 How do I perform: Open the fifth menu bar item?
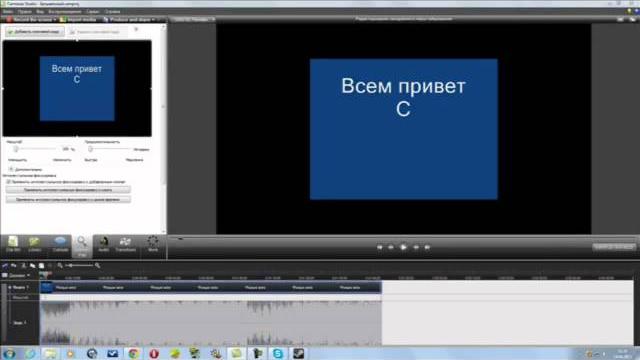pos(93,11)
